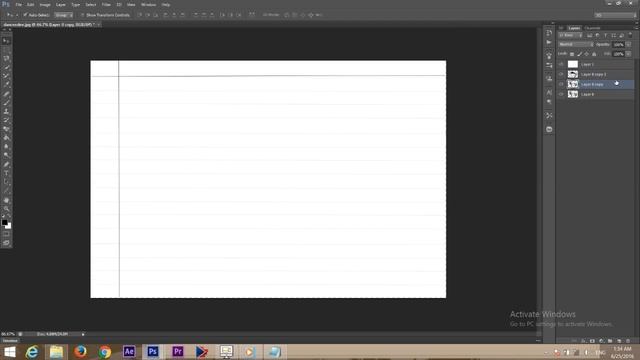This screenshot has width=640, height=360.
Task: Select the Pen tool
Action: [6, 165]
